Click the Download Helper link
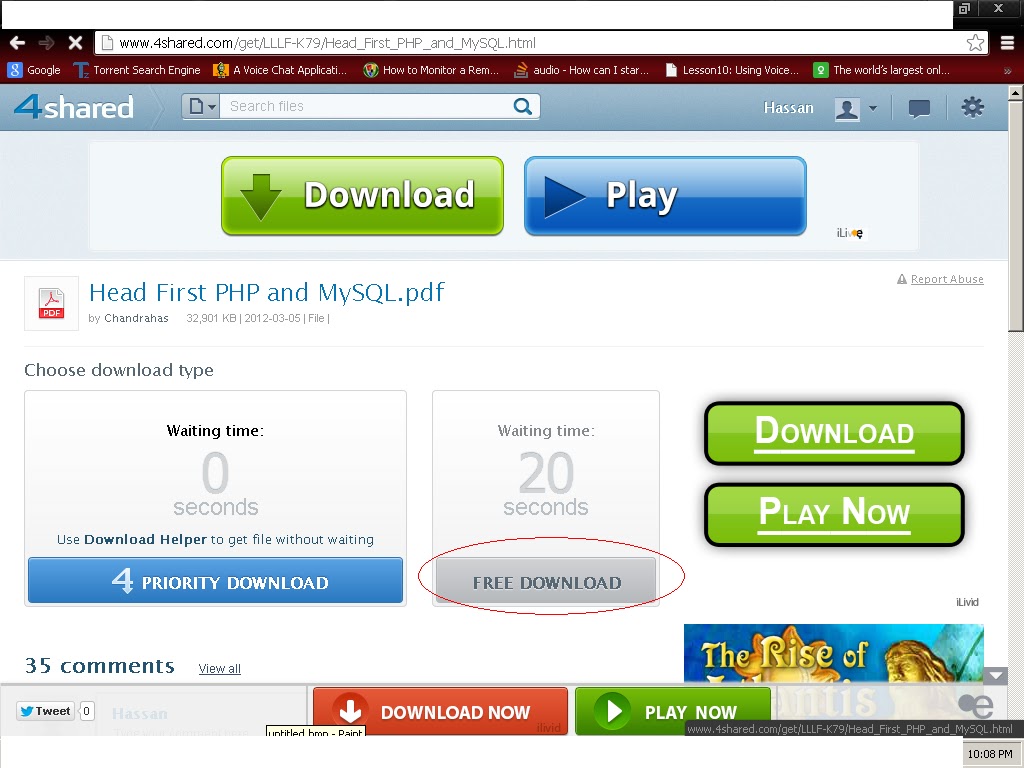Viewport: 1024px width, 768px height. tap(145, 539)
